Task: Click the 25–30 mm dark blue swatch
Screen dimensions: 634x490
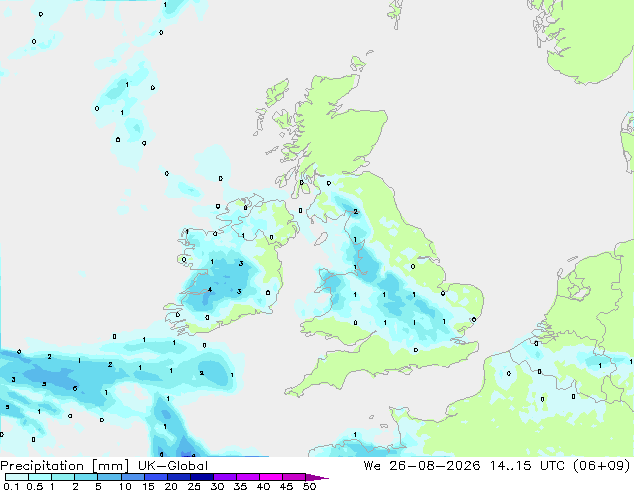Action: pyautogui.click(x=201, y=477)
